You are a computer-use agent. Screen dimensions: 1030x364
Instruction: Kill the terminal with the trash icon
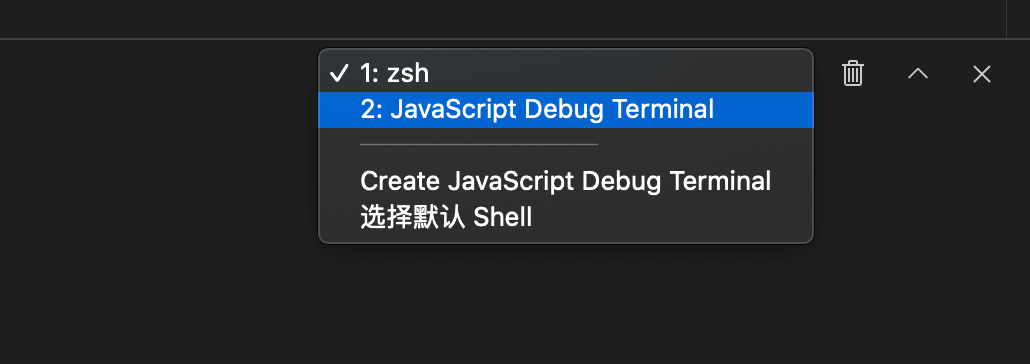coord(853,73)
